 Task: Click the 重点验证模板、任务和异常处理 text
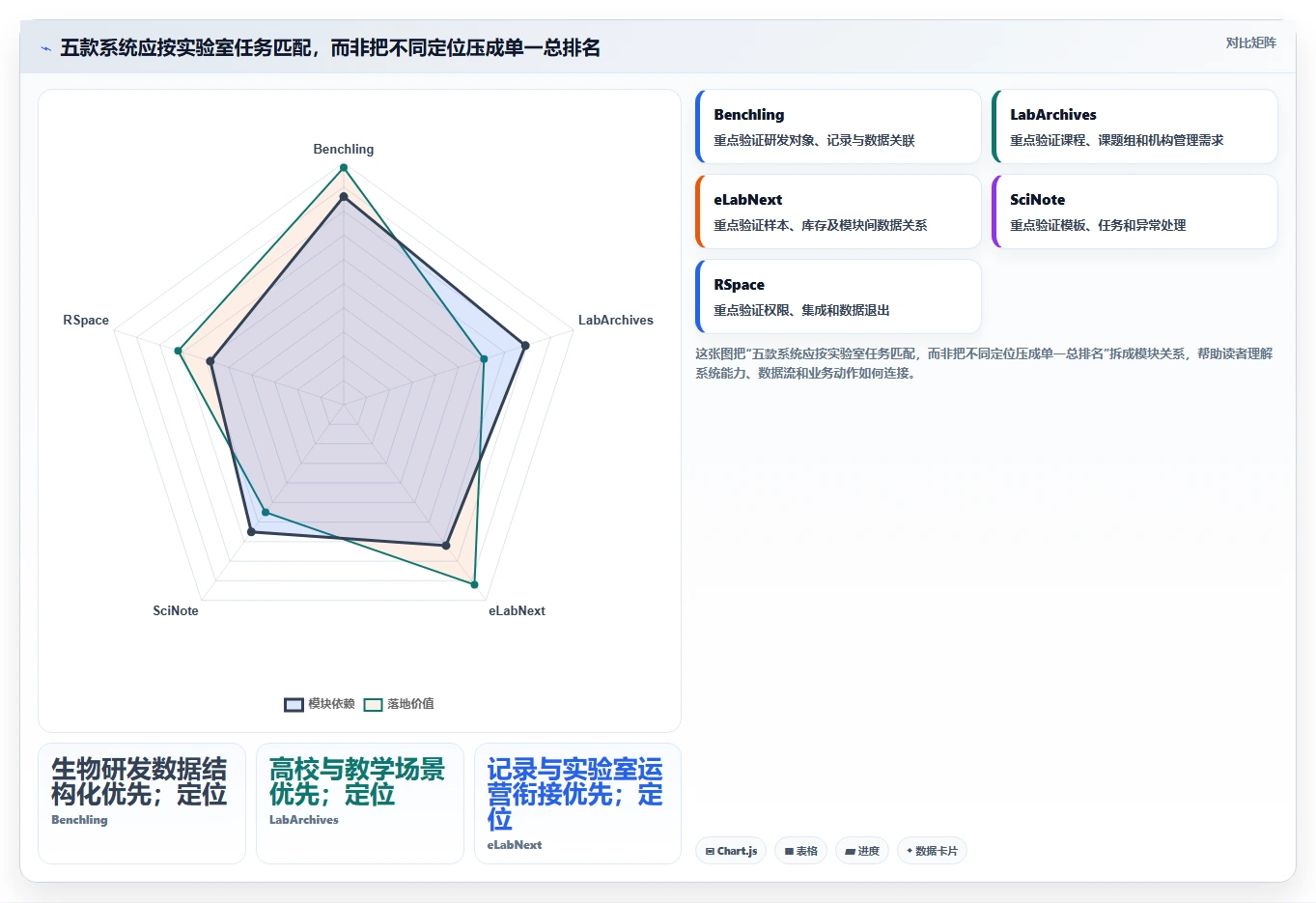1098,225
